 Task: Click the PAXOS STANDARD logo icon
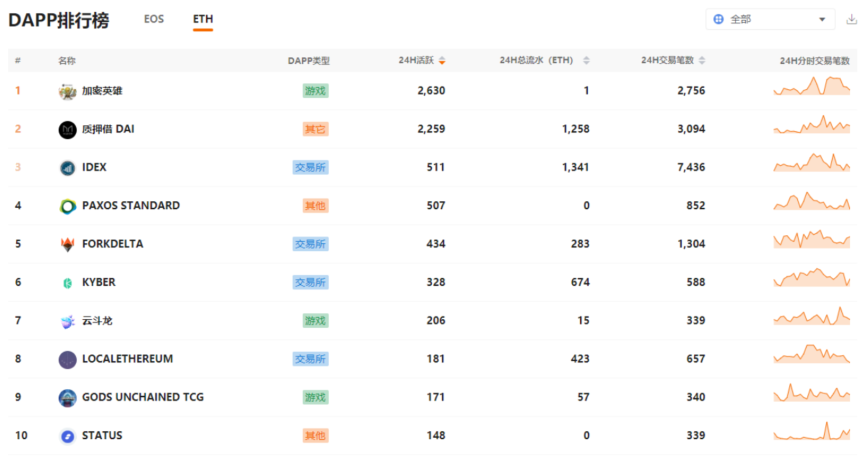pos(67,206)
